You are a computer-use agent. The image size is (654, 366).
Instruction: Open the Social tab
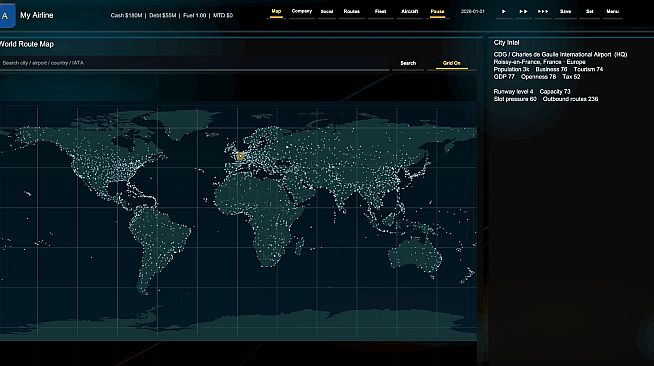coord(327,12)
